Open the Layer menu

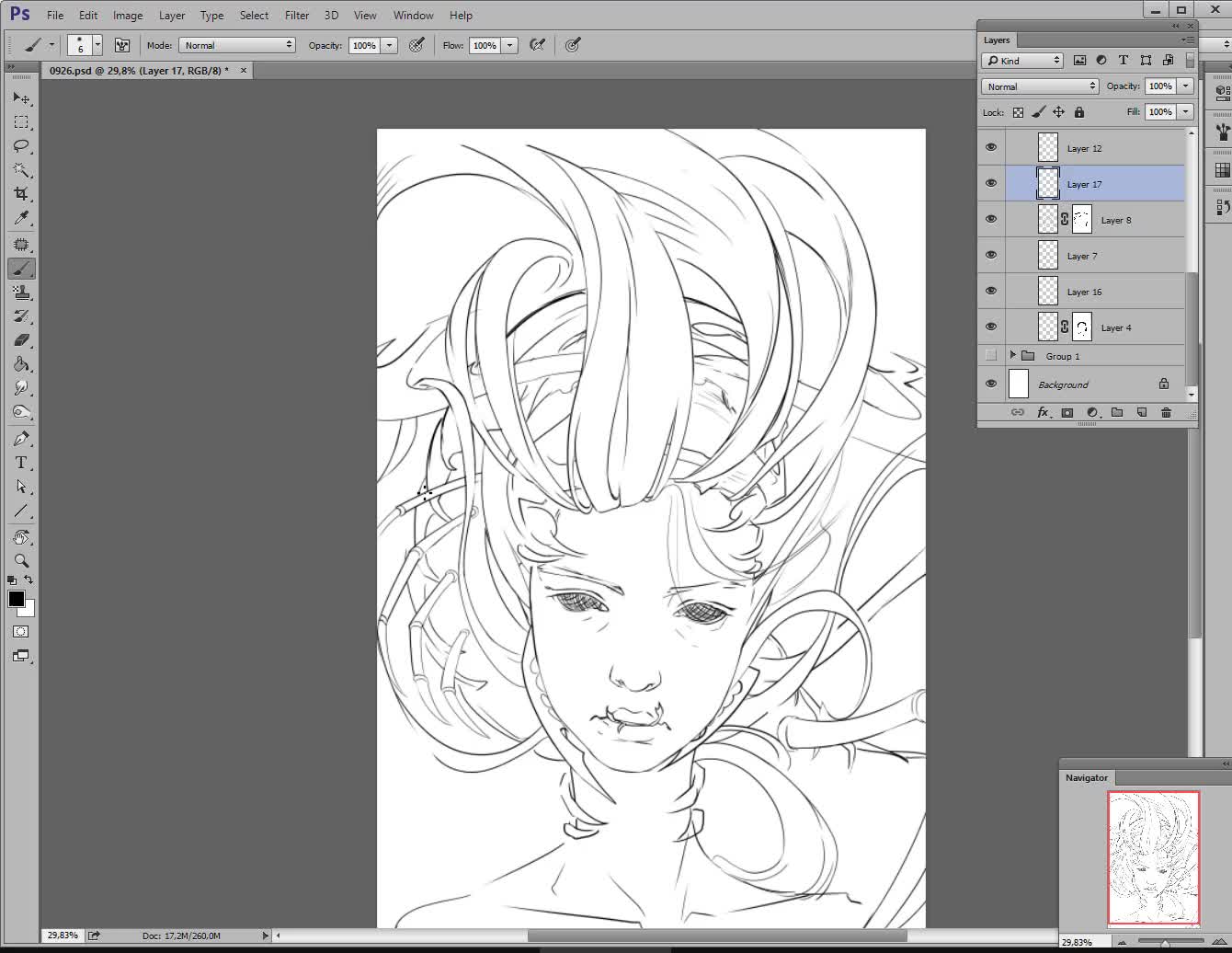[171, 16]
